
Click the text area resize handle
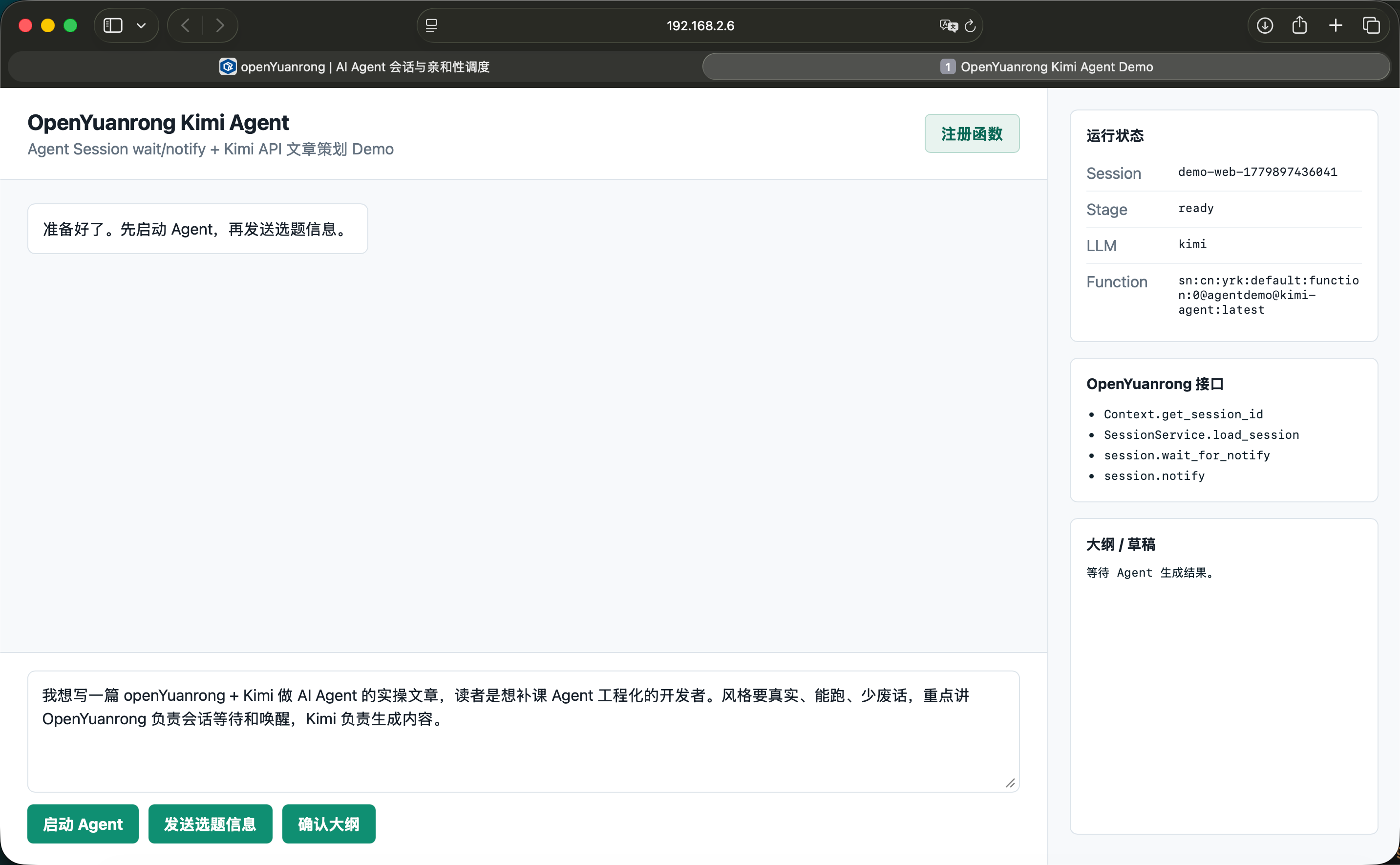coord(1010,783)
